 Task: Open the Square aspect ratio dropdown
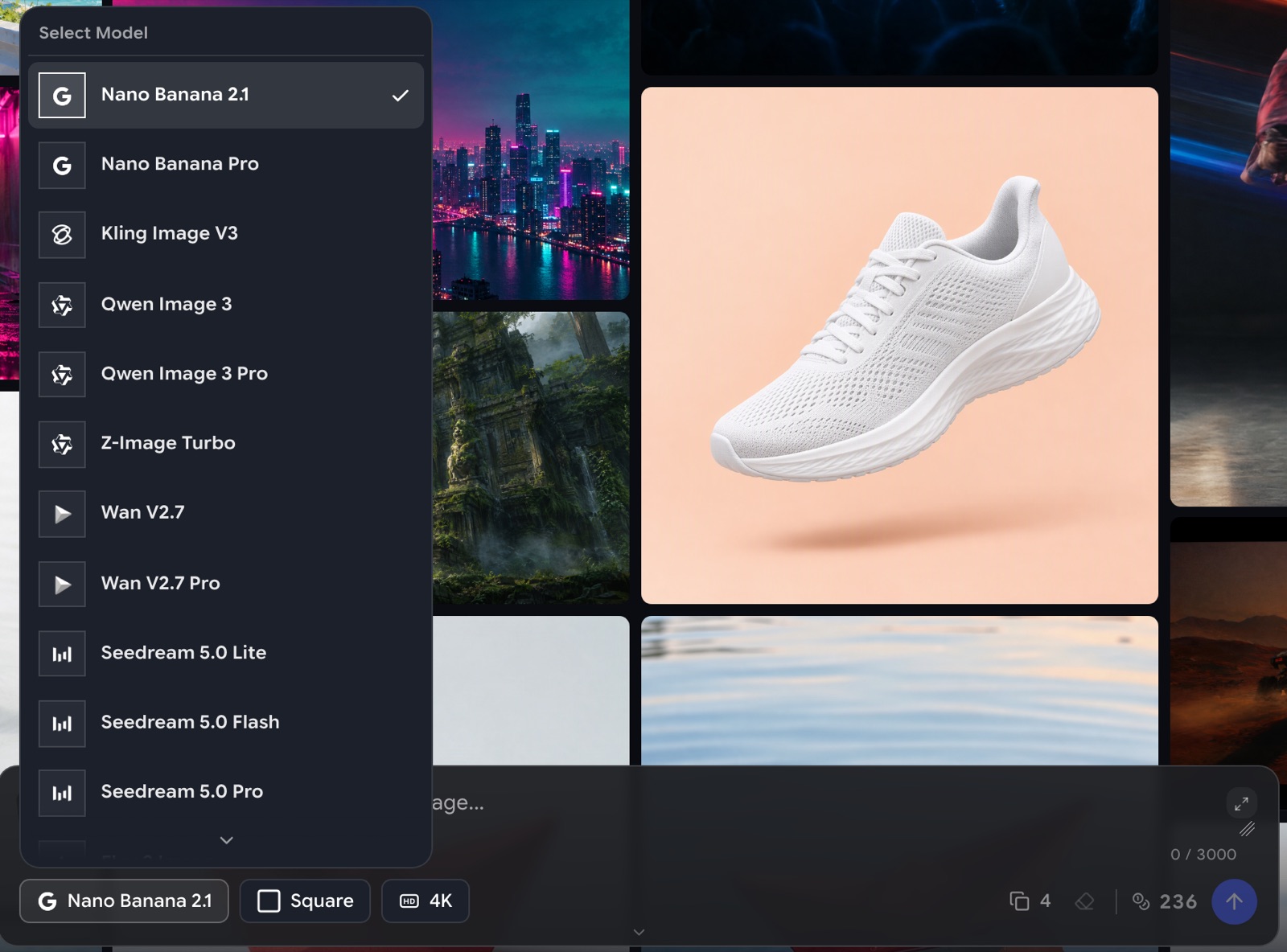tap(305, 901)
